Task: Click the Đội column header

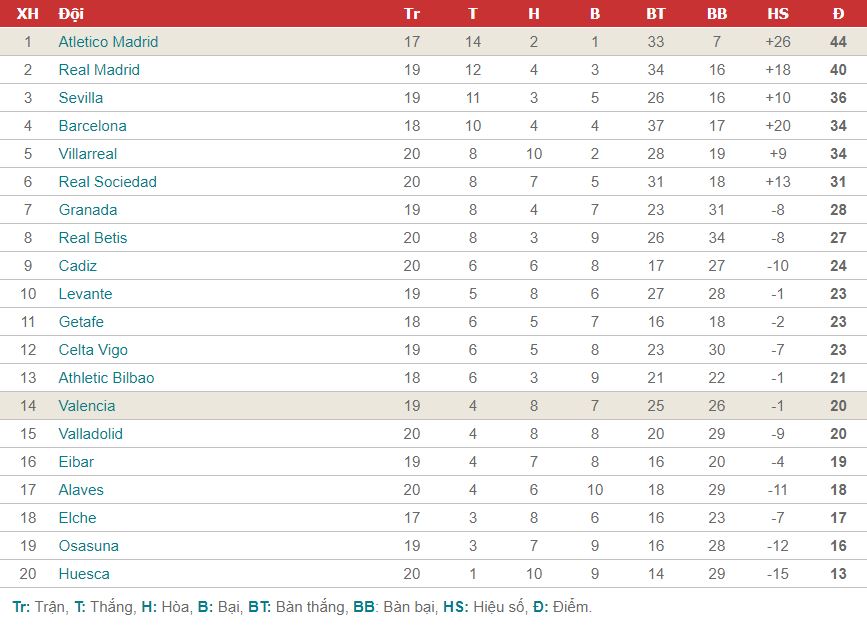Action: [x=71, y=13]
